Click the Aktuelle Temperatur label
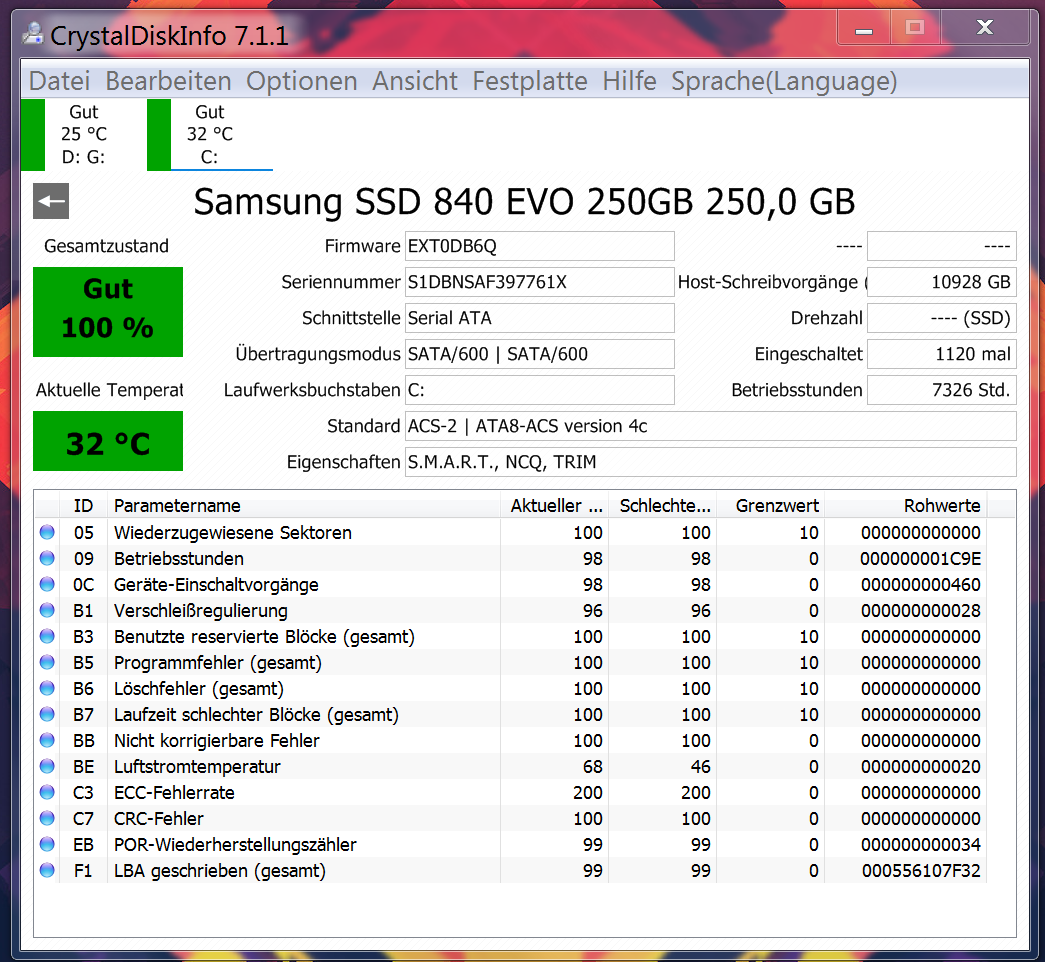This screenshot has height=962, width=1045. pos(109,390)
